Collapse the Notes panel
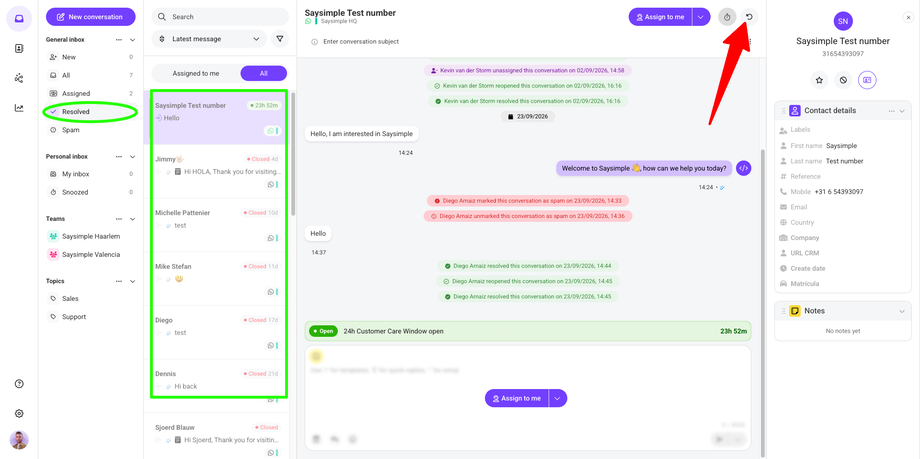 902,311
